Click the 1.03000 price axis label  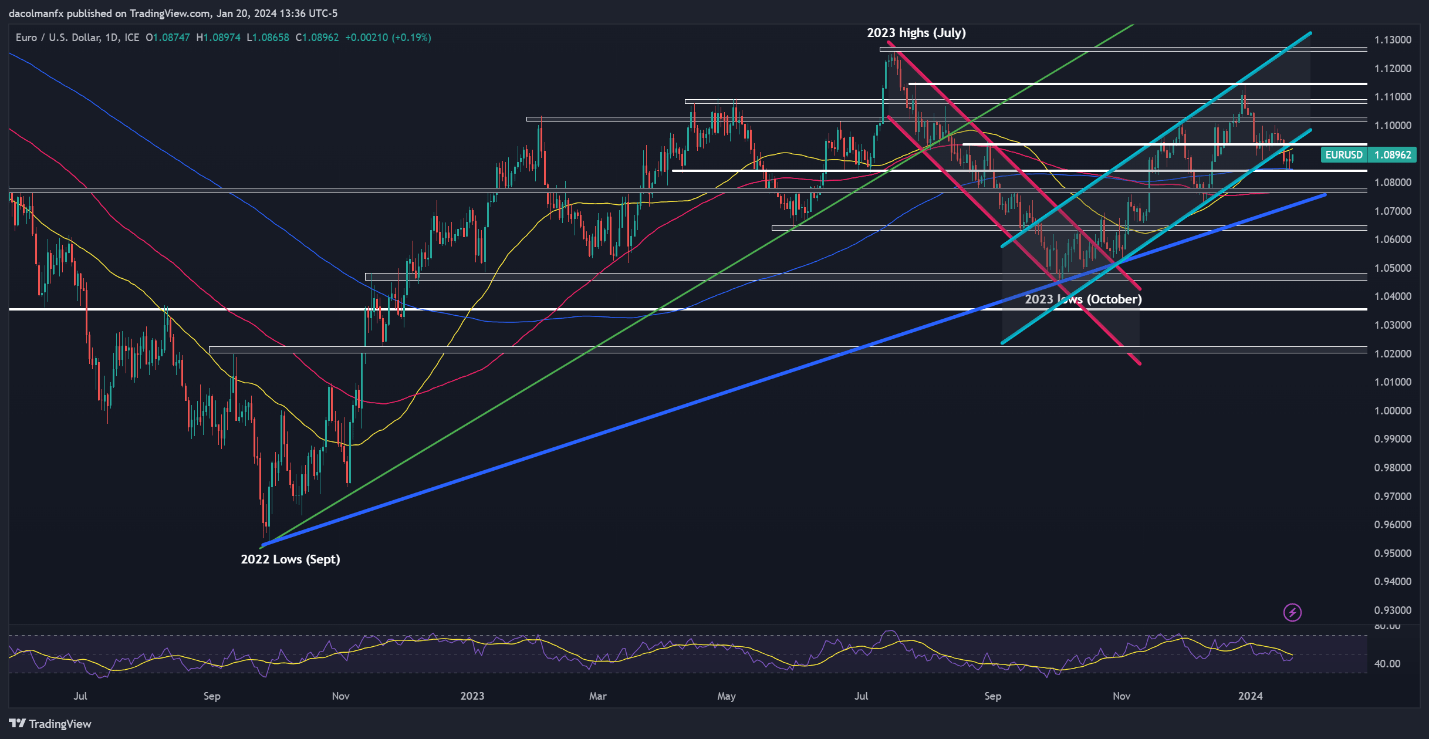(1391, 325)
